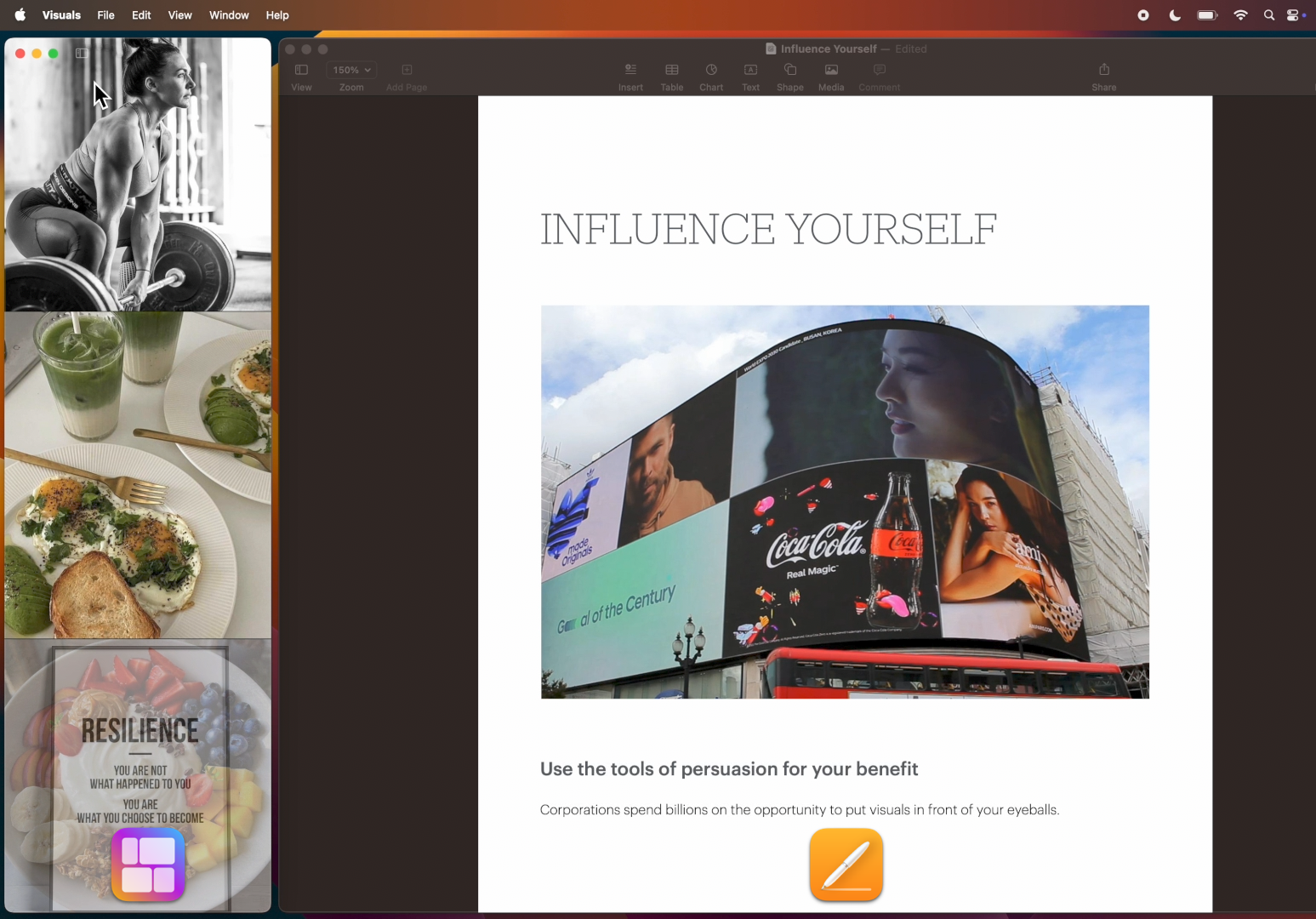Viewport: 1316px width, 919px height.
Task: Click the Piccadilly billboard image in document
Action: (844, 502)
